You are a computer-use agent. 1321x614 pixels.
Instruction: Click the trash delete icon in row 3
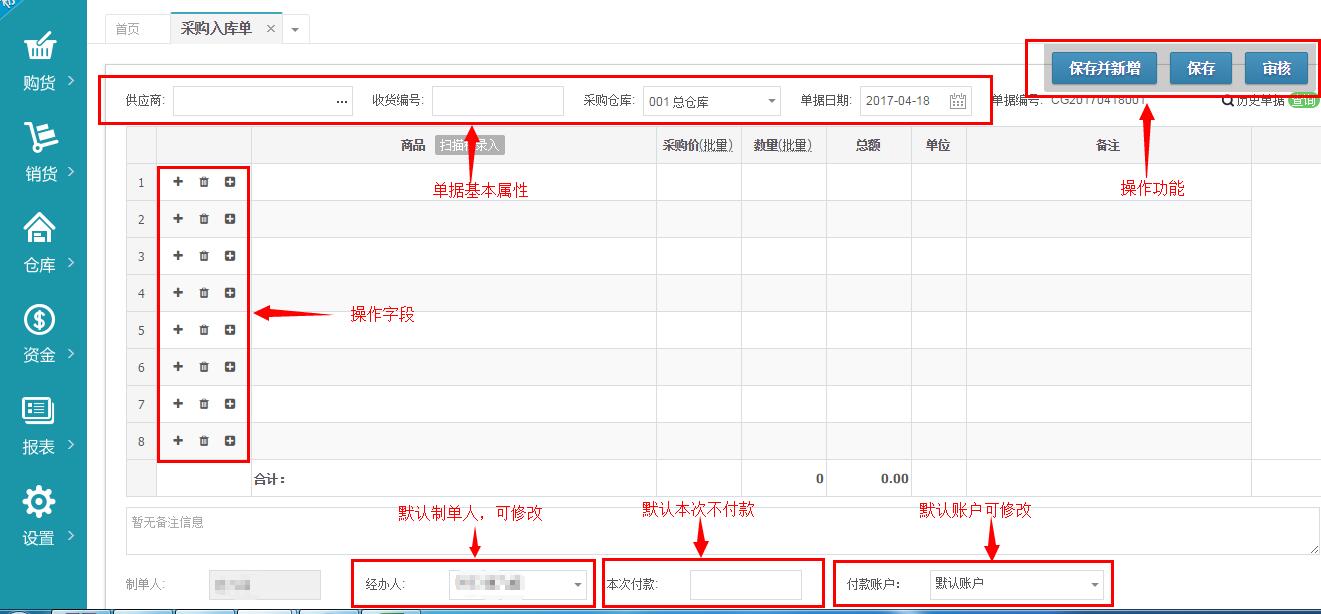click(x=204, y=256)
